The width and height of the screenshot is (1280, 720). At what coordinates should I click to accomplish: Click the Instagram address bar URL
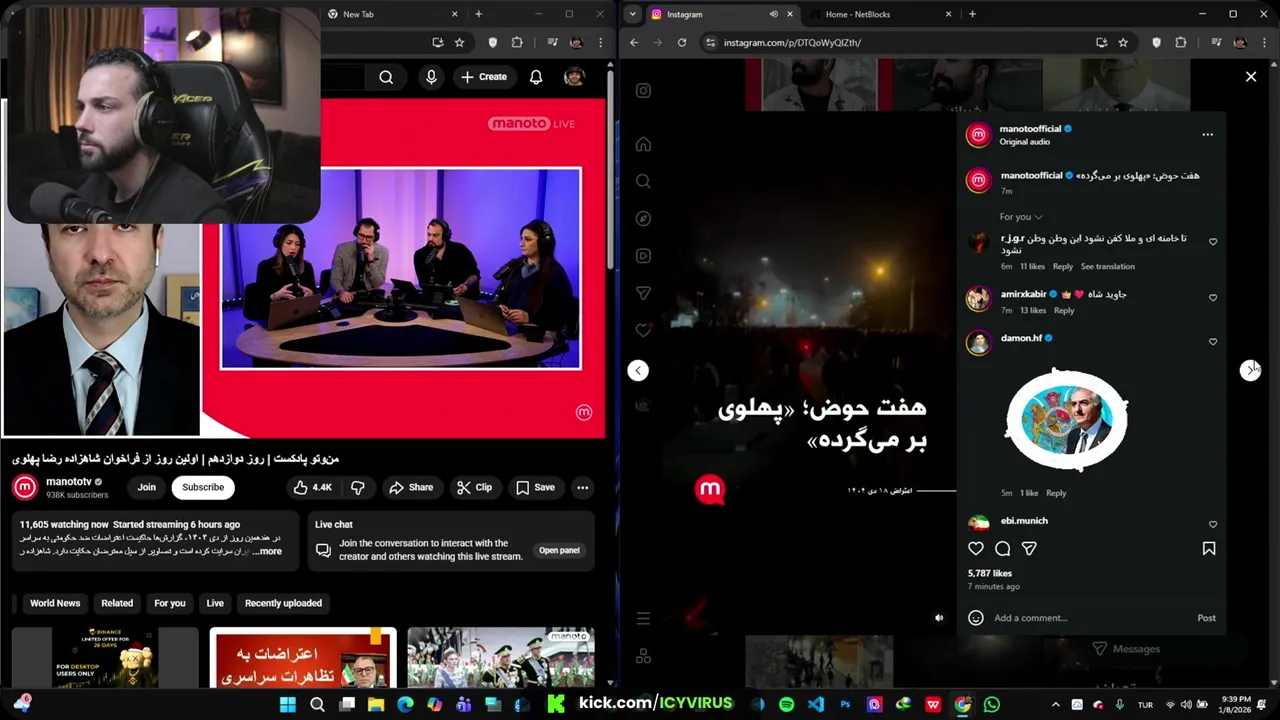792,43
